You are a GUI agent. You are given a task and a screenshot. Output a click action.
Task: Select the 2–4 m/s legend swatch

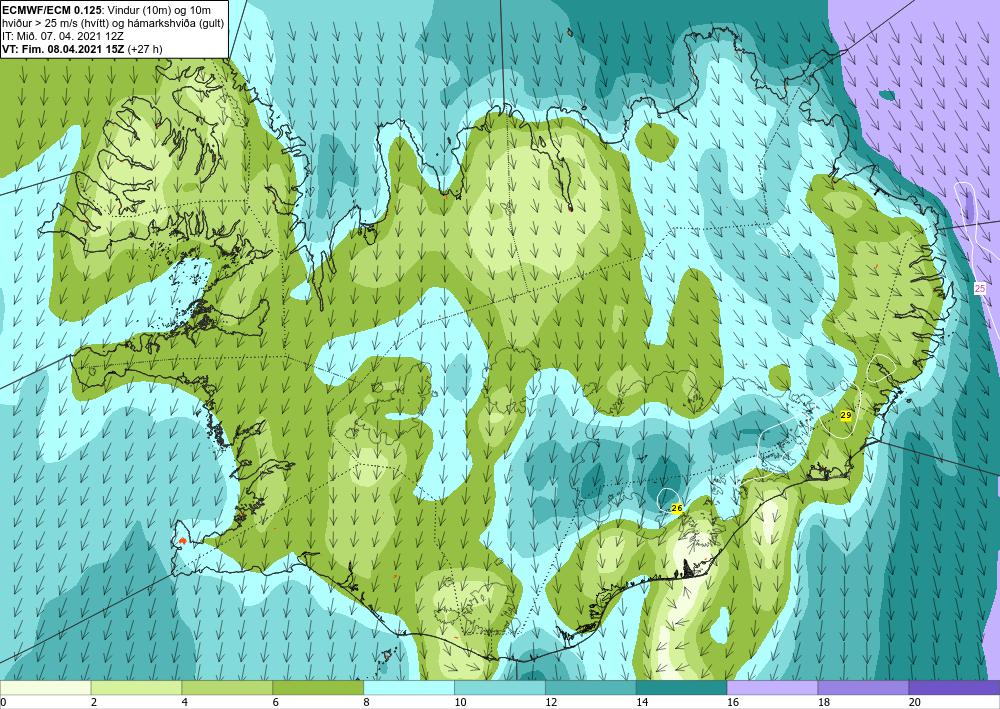(136, 688)
